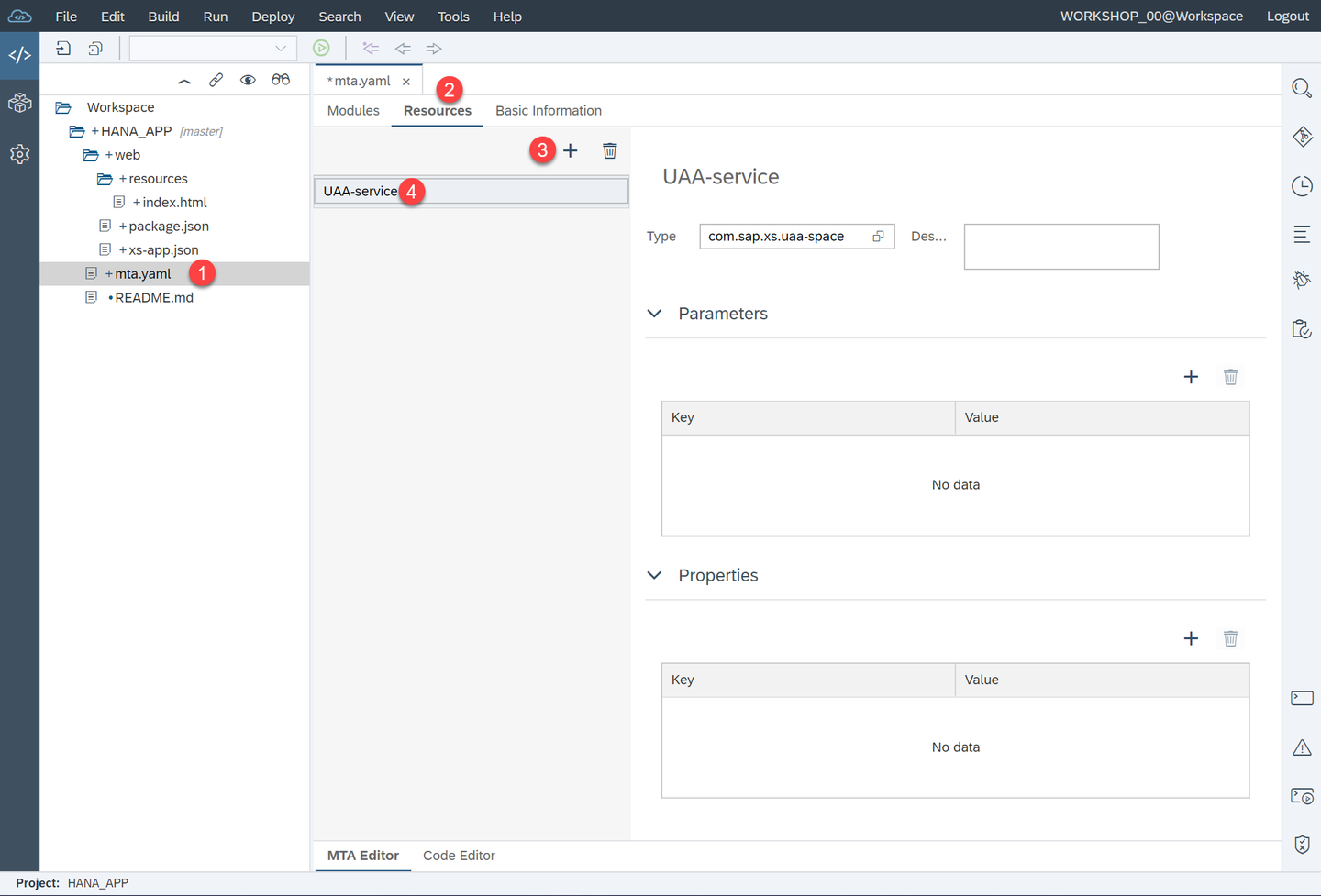This screenshot has width=1321, height=896.
Task: Open the Resource Manager cube icon
Action: pos(19,104)
